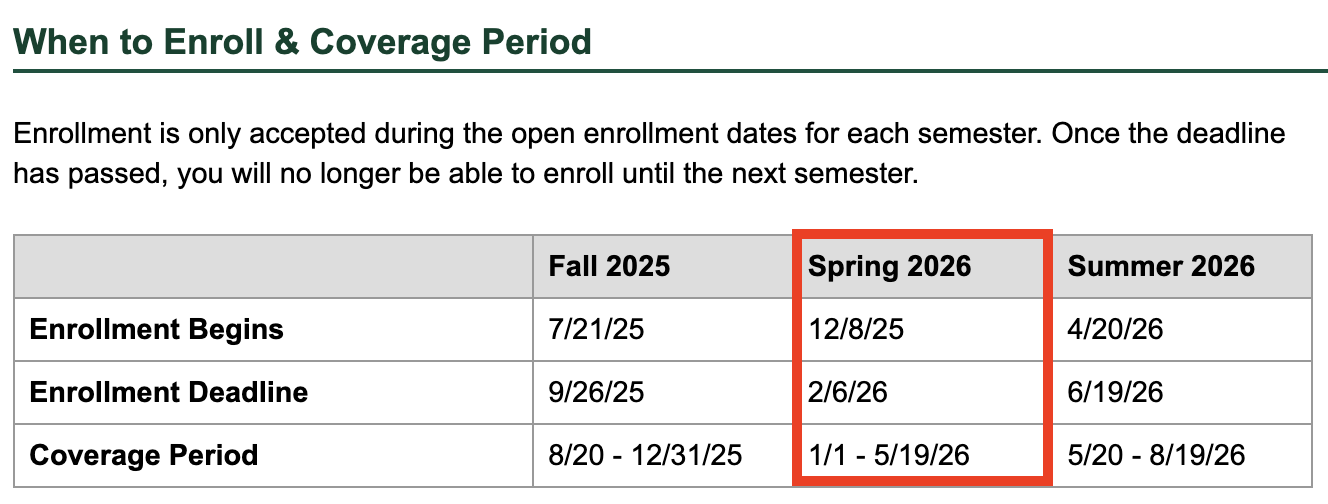Select the Fall 2025 column header
Image resolution: width=1328 pixels, height=504 pixels.
coord(609,266)
